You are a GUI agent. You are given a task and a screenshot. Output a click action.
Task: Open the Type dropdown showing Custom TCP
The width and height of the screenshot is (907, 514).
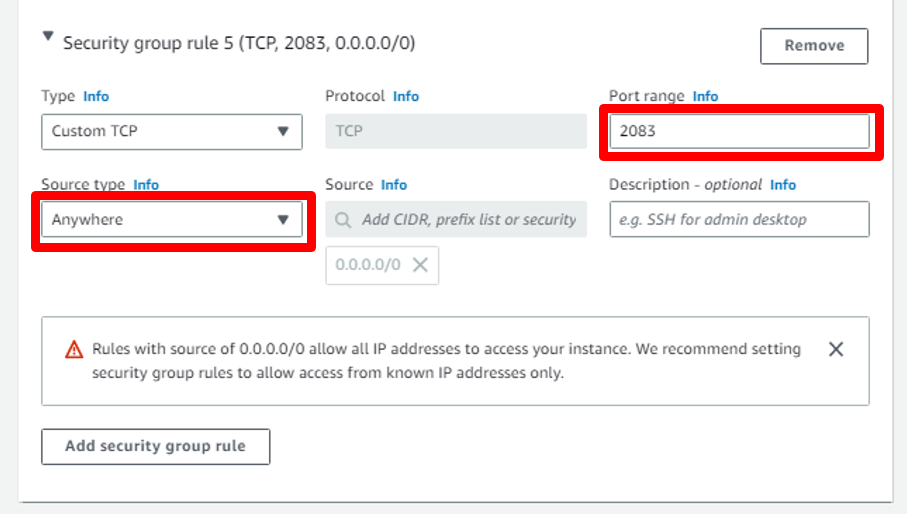click(x=171, y=131)
